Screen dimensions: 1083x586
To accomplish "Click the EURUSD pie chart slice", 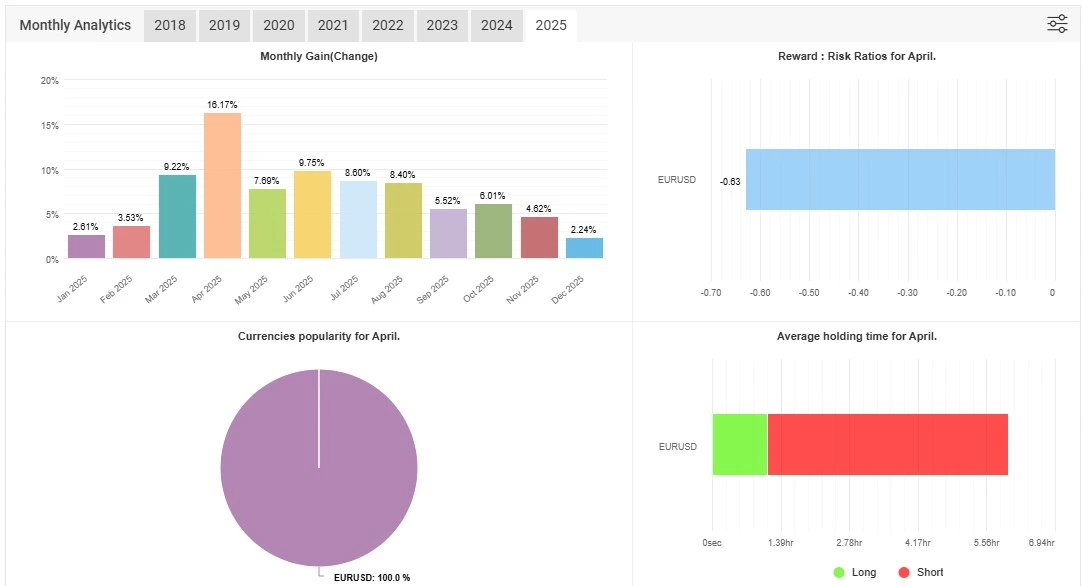I will pyautogui.click(x=319, y=467).
